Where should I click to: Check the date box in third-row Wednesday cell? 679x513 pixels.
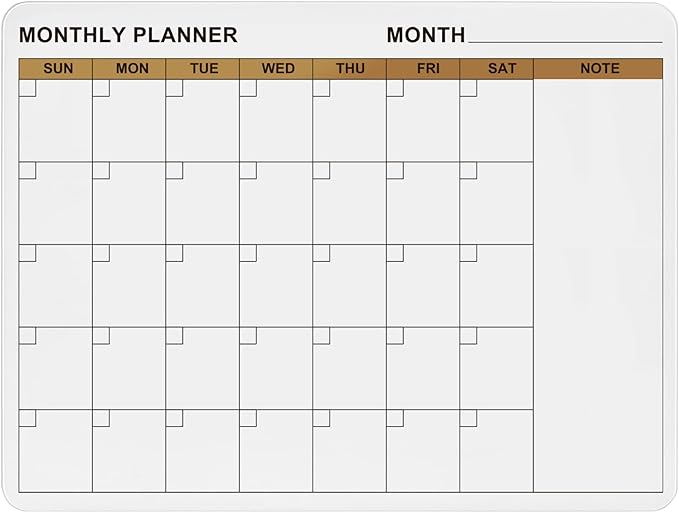point(248,253)
